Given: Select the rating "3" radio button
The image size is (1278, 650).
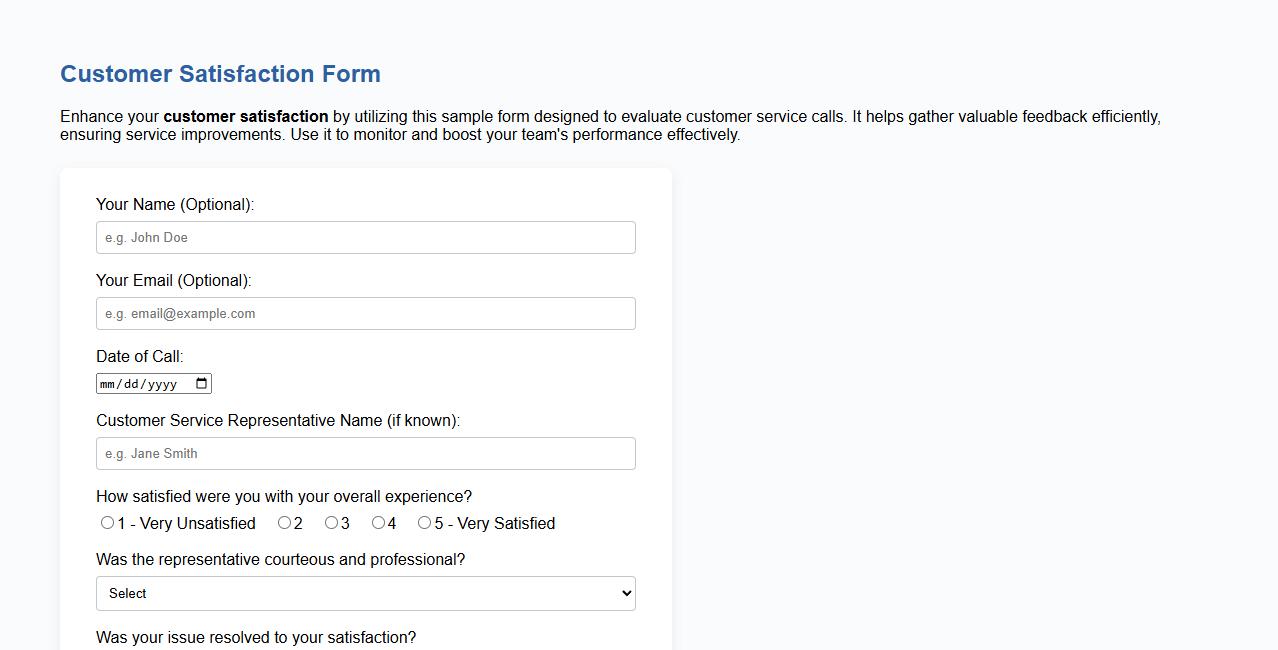Looking at the screenshot, I should click(331, 522).
